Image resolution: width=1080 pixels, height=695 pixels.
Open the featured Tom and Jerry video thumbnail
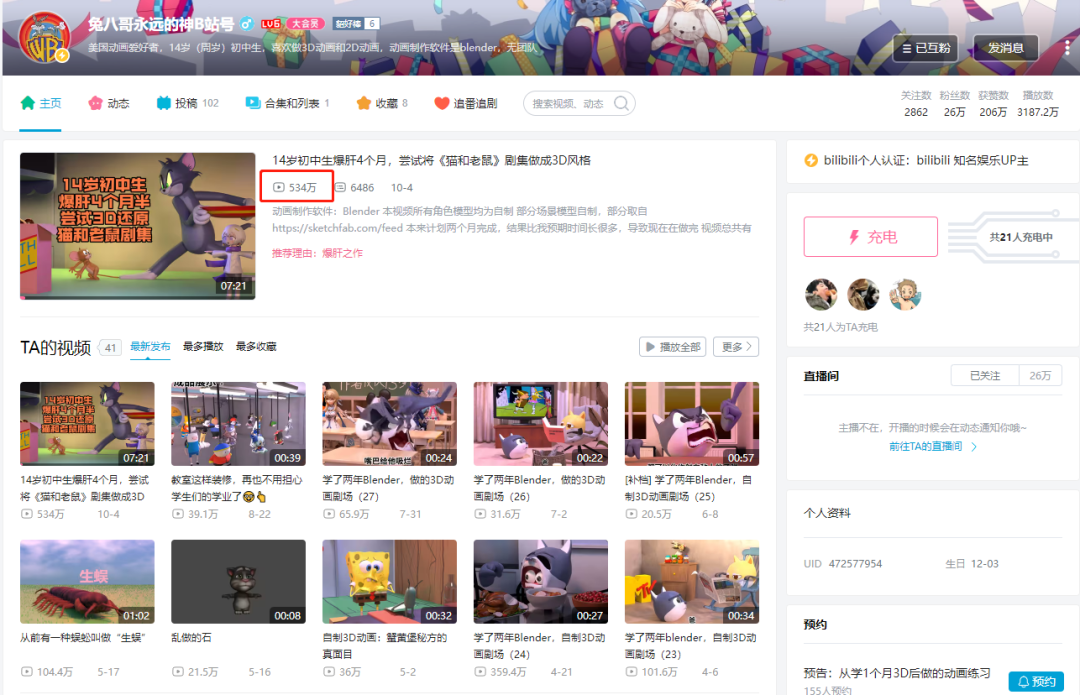click(x=138, y=226)
